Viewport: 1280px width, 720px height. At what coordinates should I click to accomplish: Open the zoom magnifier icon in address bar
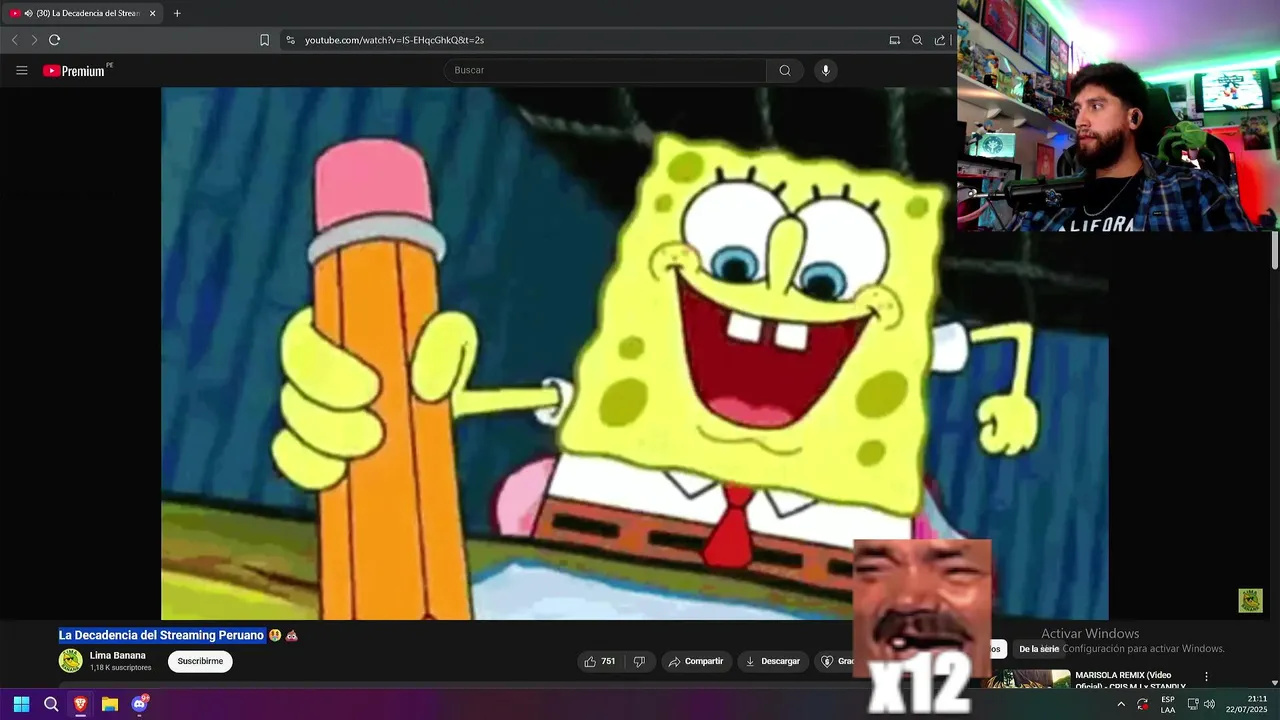(917, 40)
